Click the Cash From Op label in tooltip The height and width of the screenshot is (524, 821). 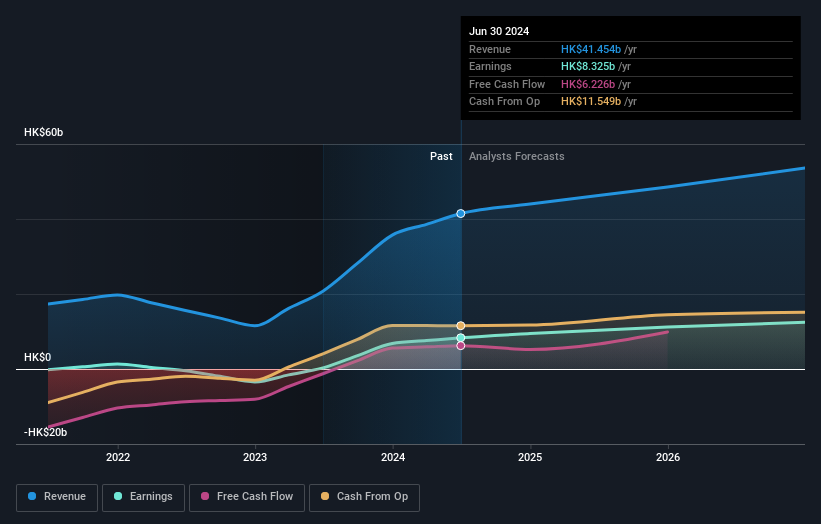tap(504, 102)
